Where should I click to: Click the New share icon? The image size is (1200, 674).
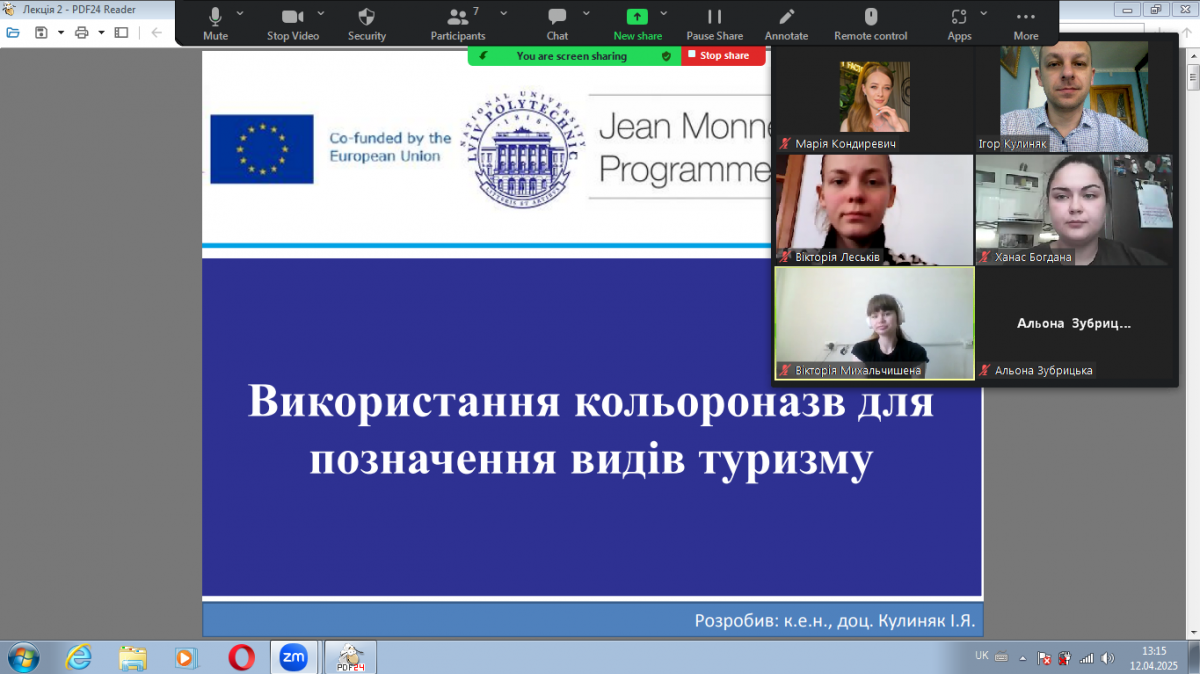637,17
